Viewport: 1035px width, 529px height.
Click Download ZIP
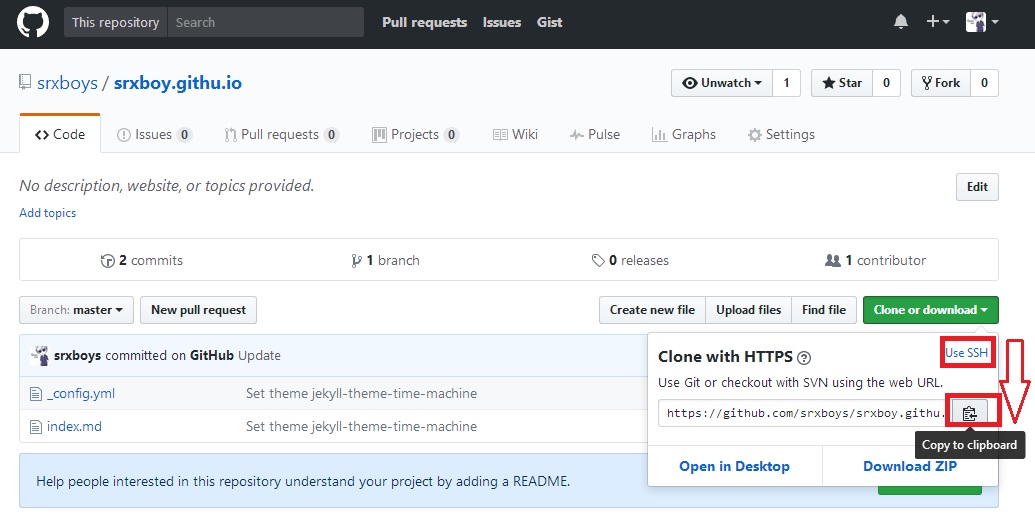pyautogui.click(x=910, y=466)
